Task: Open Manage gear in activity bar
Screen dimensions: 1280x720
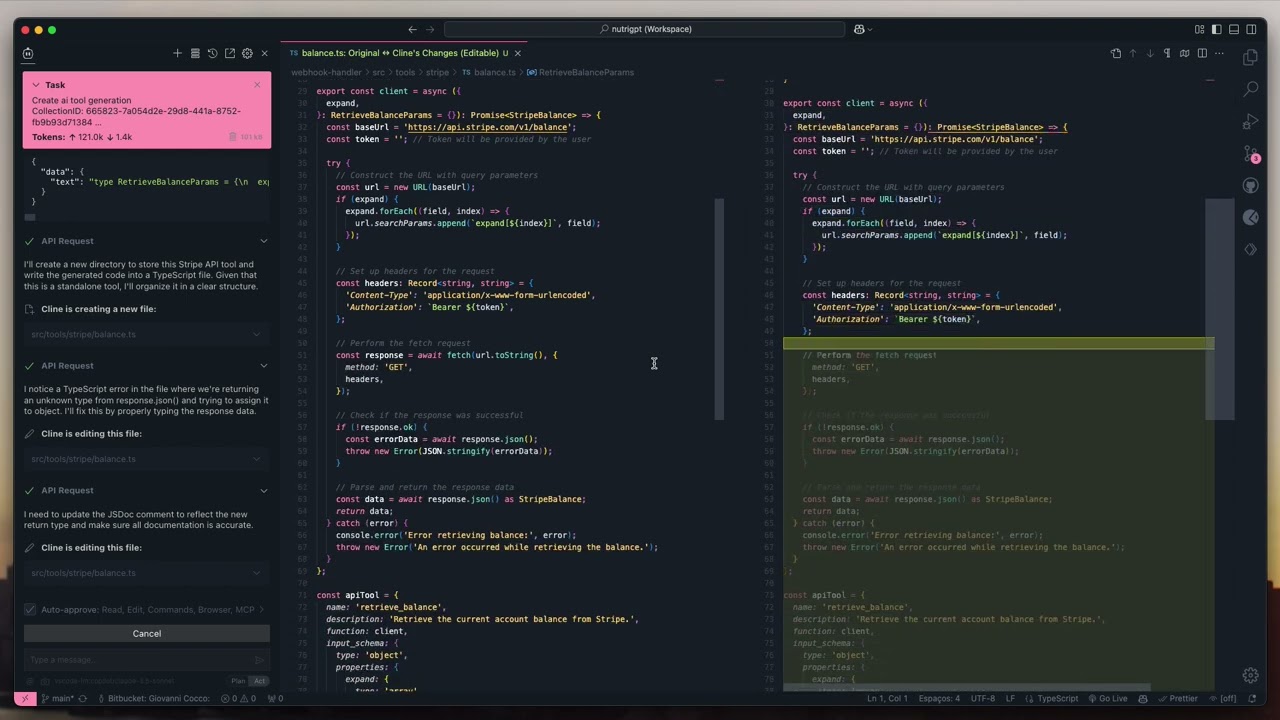Action: click(x=1250, y=675)
